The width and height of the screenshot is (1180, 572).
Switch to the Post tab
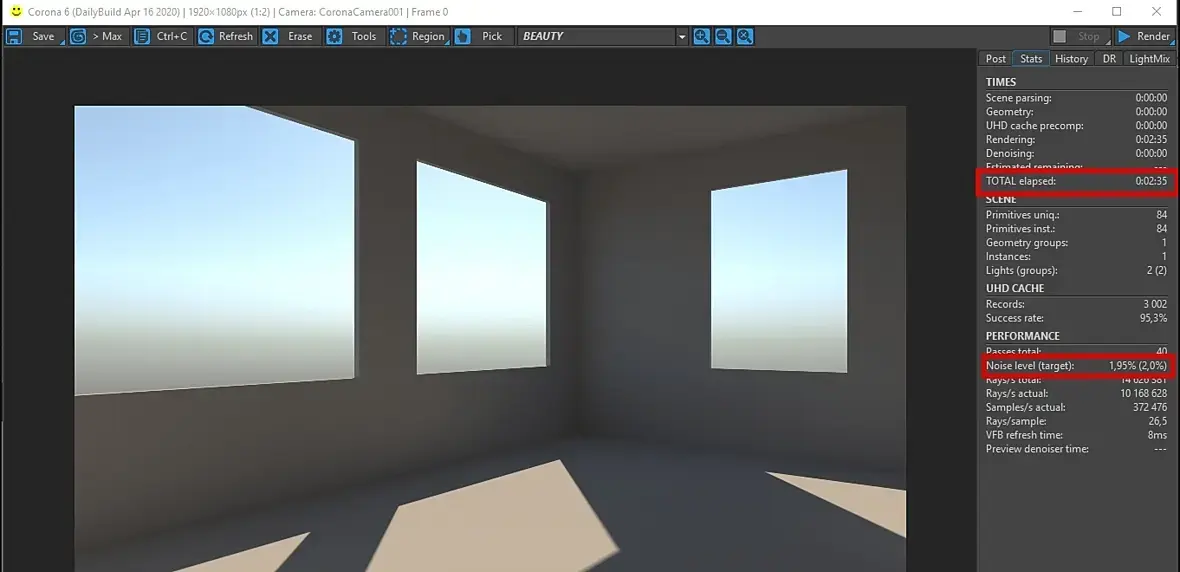tap(996, 59)
